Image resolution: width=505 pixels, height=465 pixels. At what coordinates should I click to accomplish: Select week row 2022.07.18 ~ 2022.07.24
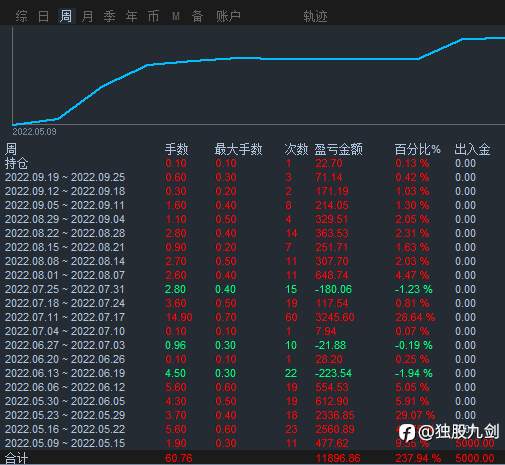(x=65, y=303)
